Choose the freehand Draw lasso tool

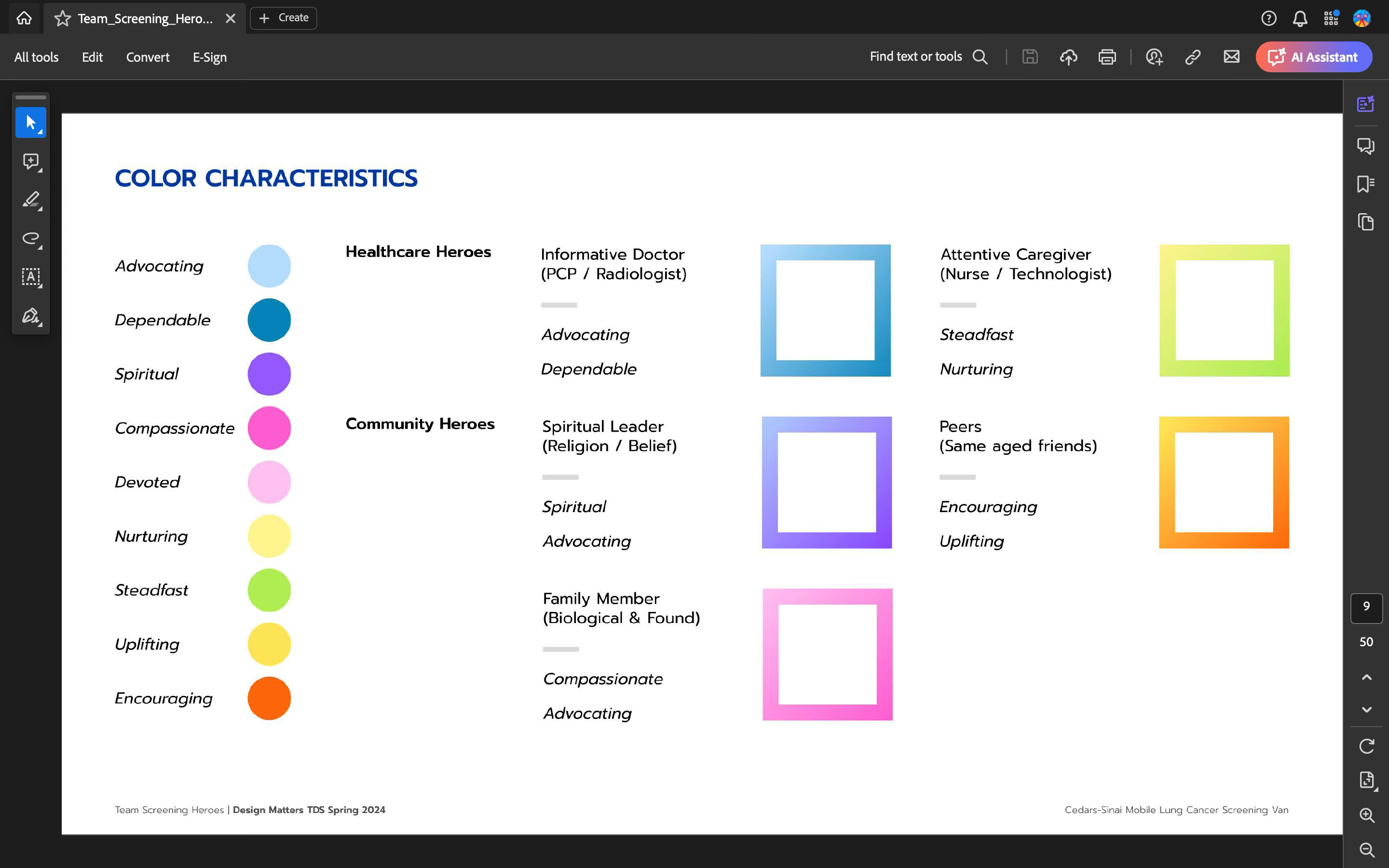point(30,238)
